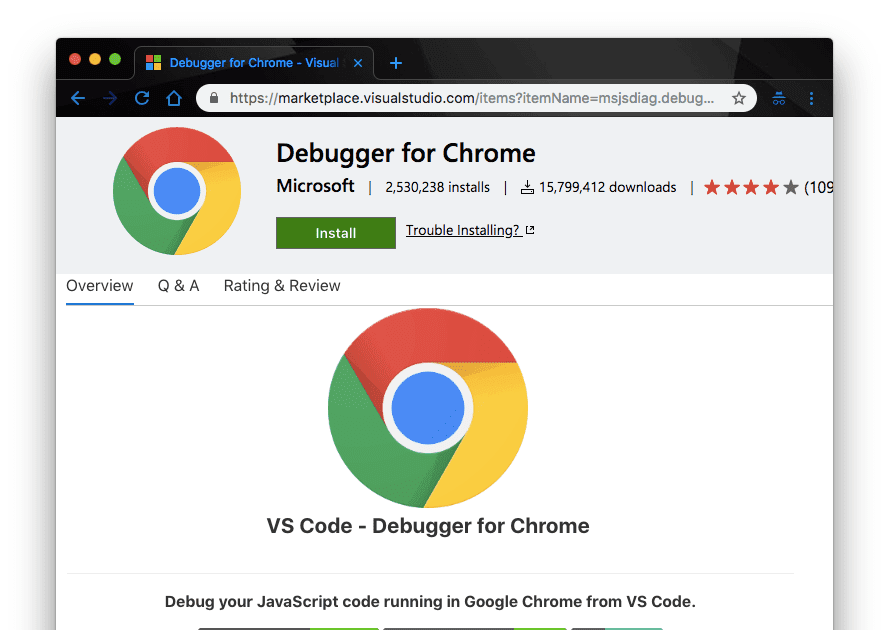Go back using the browser back arrow
Viewport: 895px width, 630px height.
[78, 98]
